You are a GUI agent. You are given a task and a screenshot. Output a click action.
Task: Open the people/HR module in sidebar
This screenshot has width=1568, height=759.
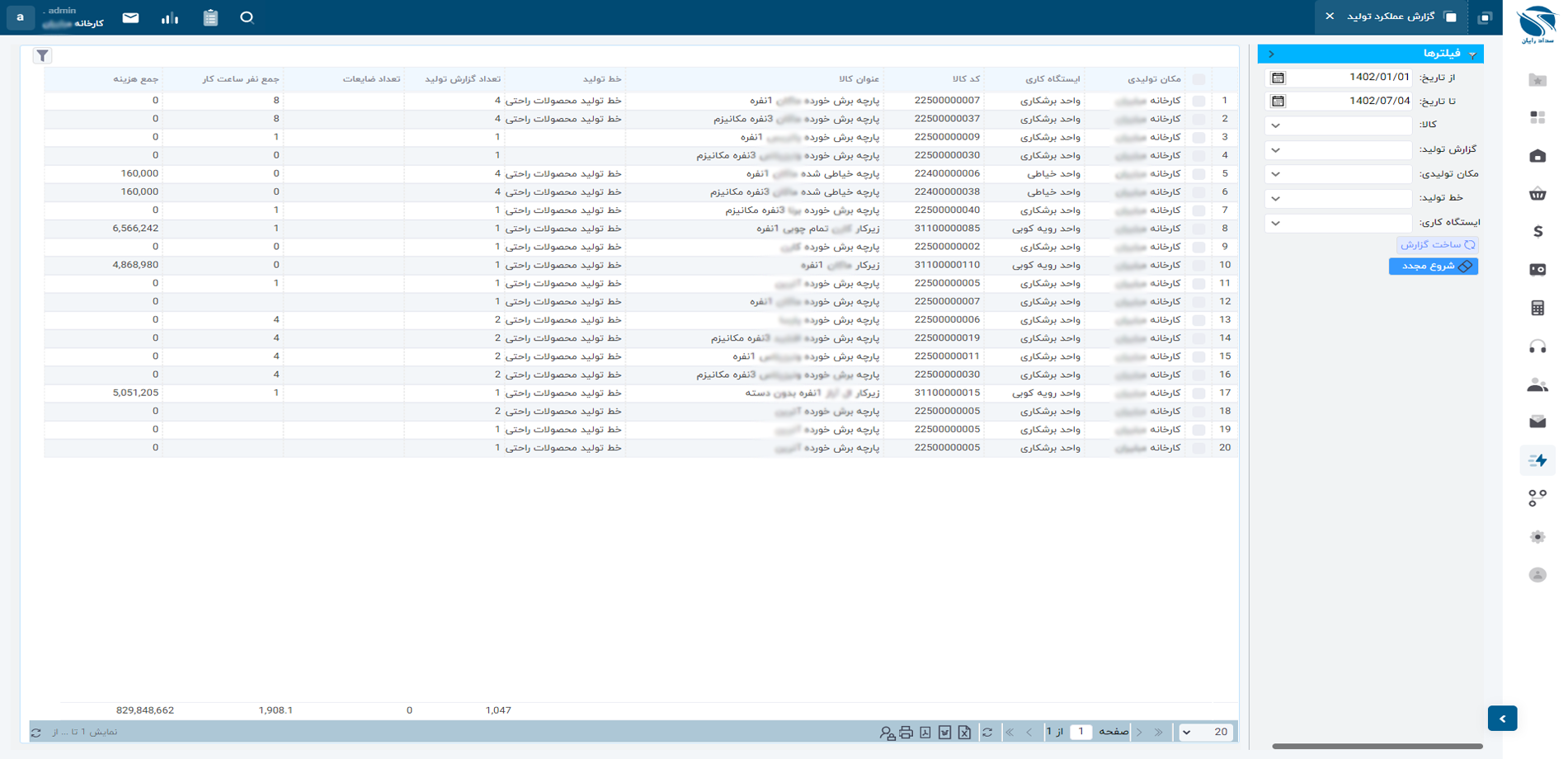point(1537,384)
